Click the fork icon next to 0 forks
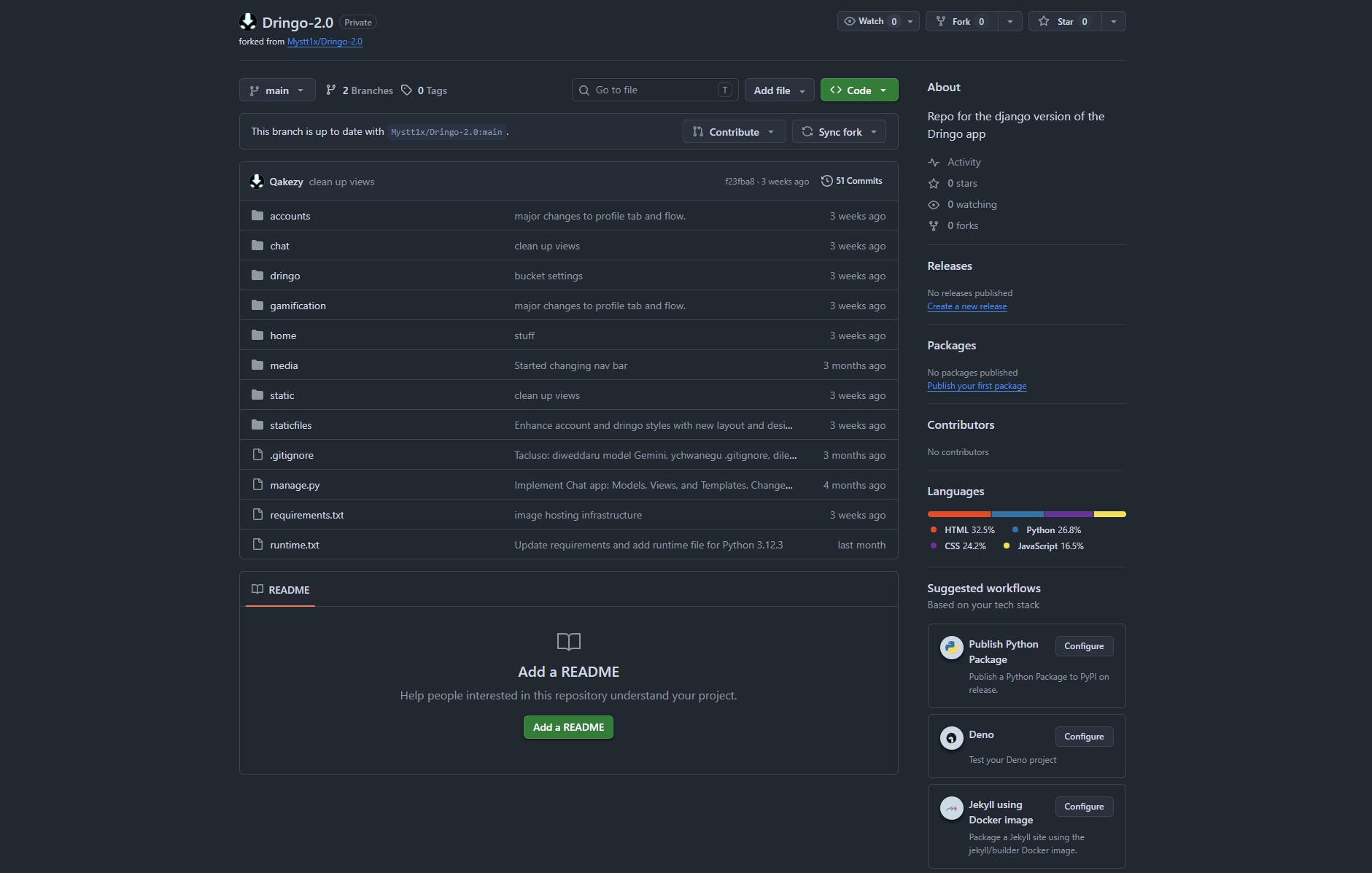The height and width of the screenshot is (873, 1372). 934,225
